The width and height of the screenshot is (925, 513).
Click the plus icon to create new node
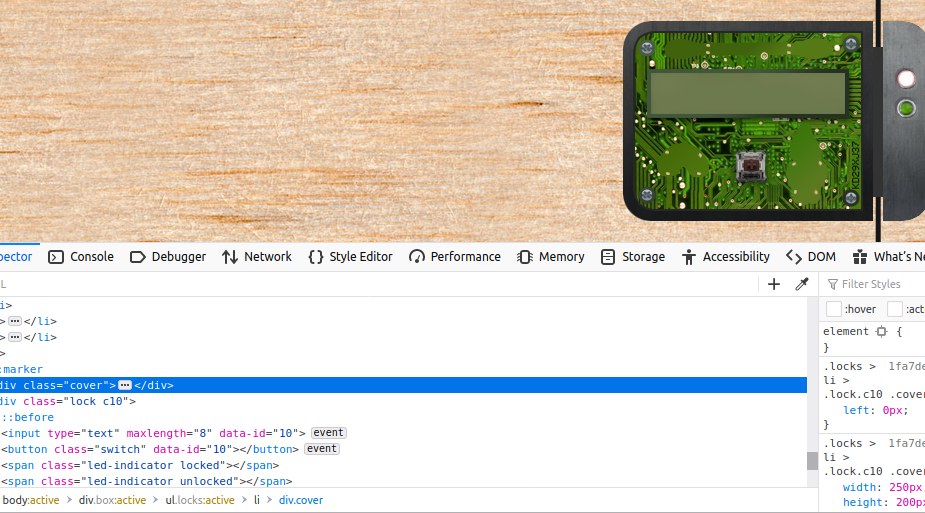click(774, 284)
